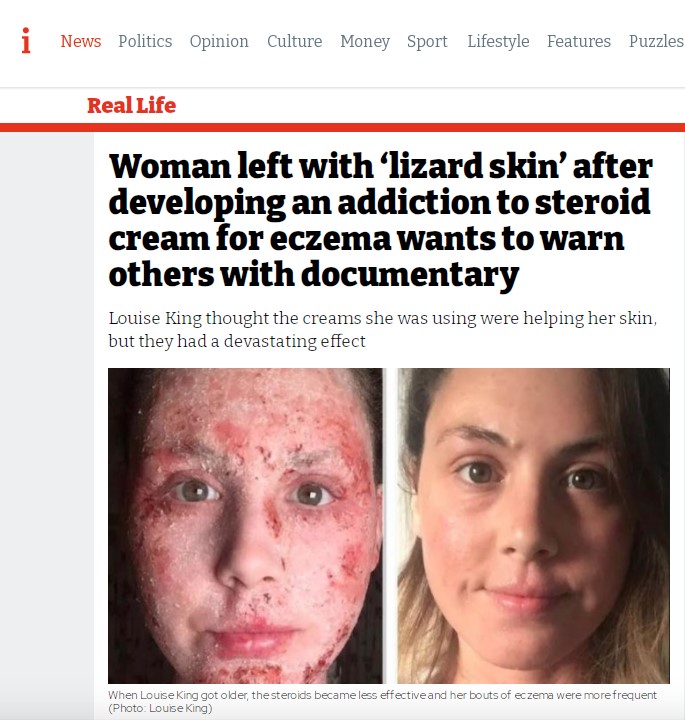Open the Sport section
This screenshot has height=720, width=685.
coord(427,42)
